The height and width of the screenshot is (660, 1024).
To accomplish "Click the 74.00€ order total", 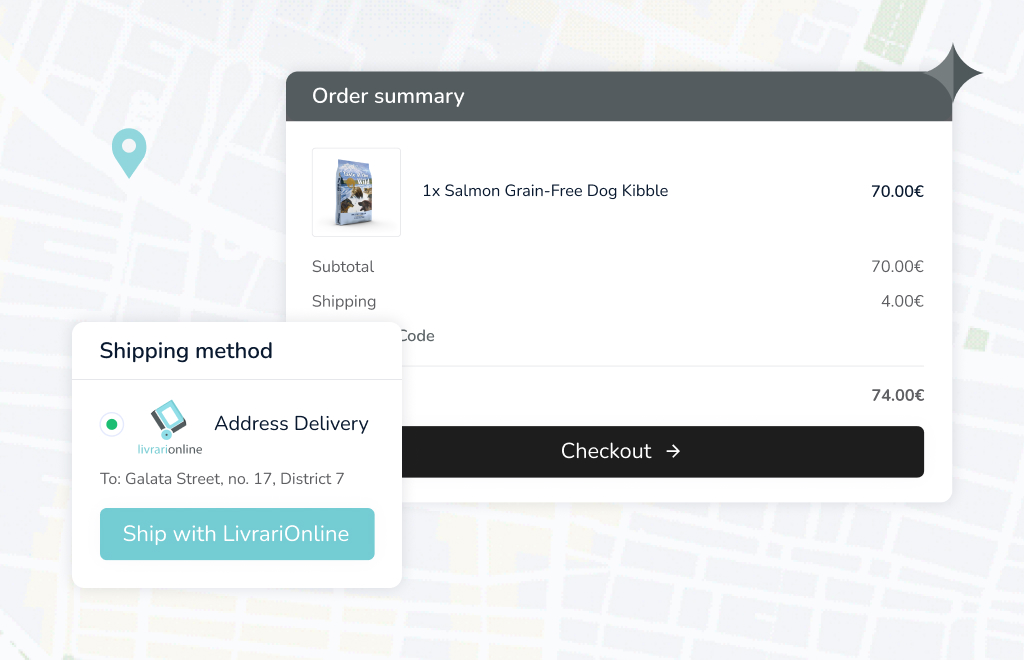I will pos(897,395).
